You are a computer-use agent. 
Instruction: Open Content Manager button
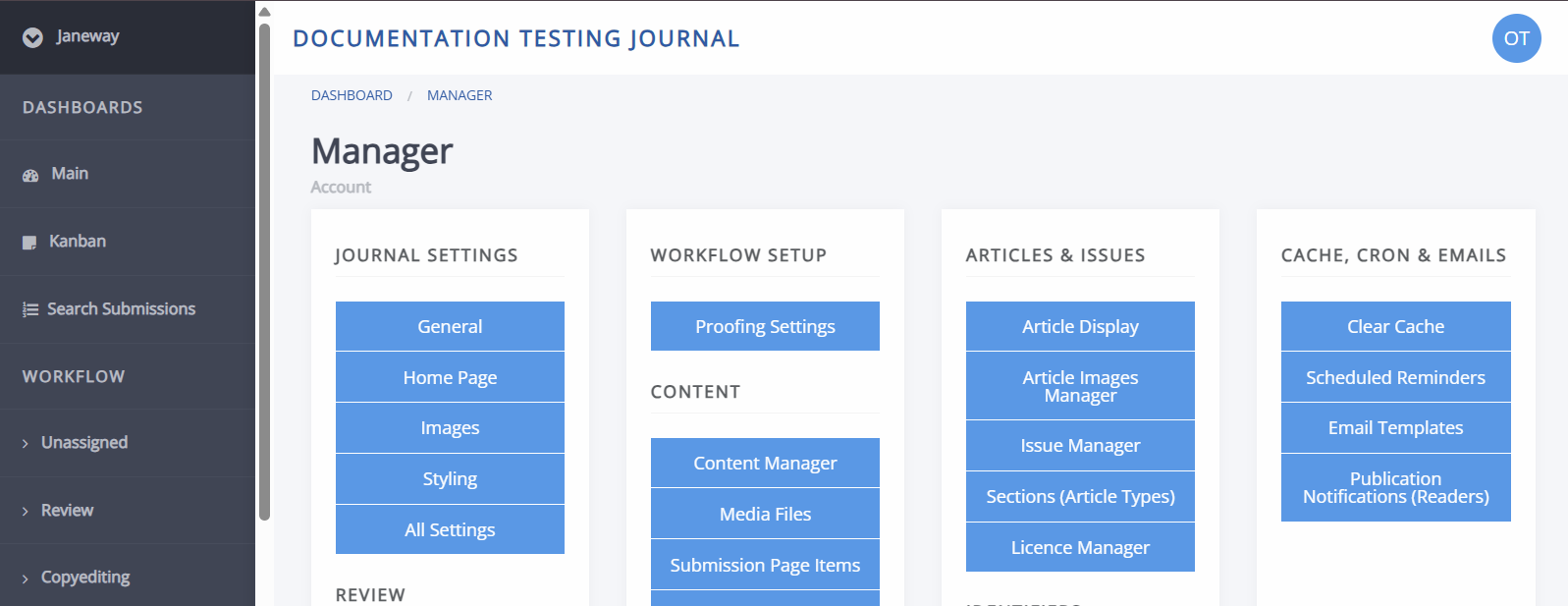[x=765, y=463]
